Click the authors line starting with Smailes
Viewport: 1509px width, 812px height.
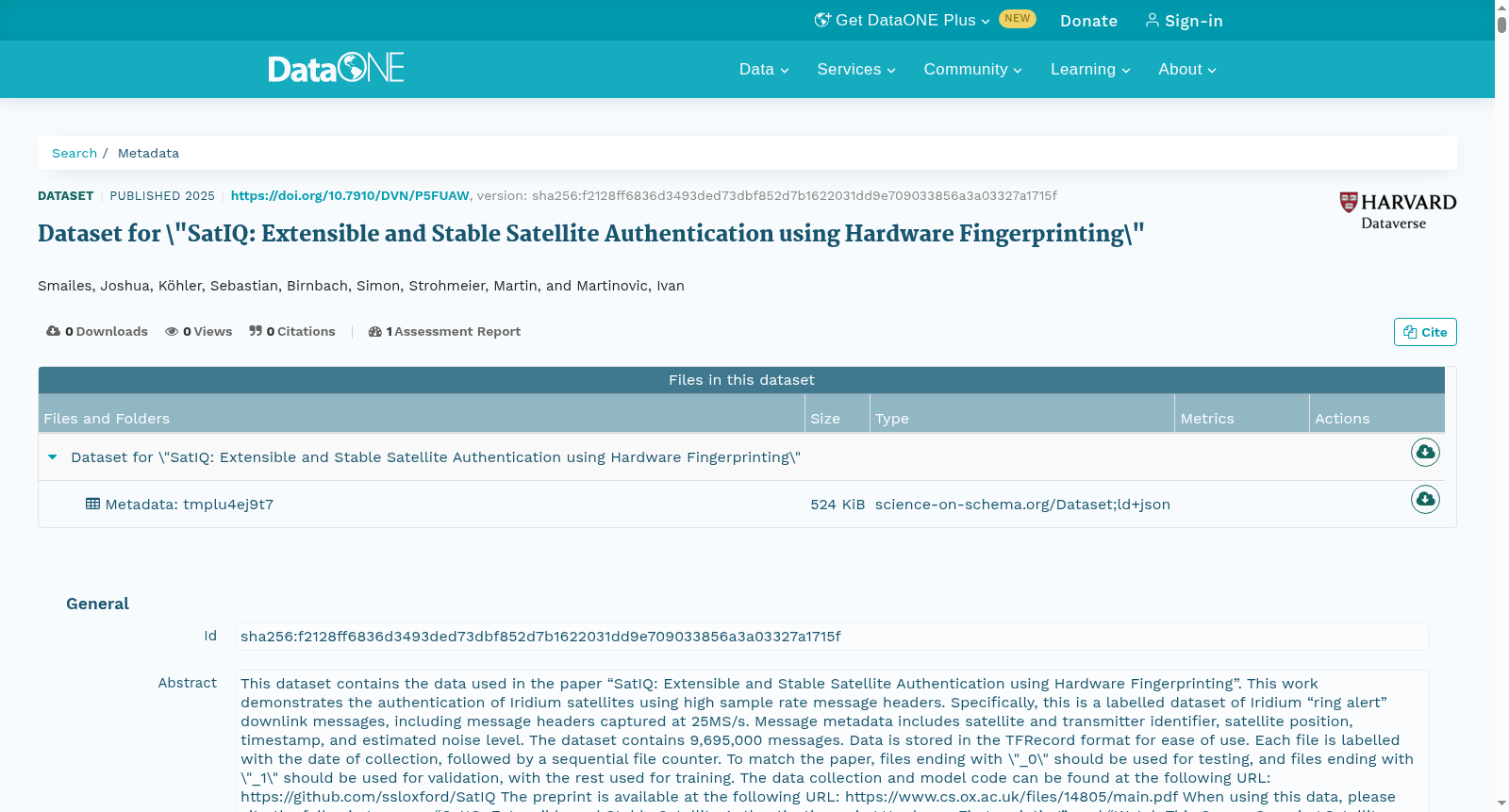tap(361, 286)
